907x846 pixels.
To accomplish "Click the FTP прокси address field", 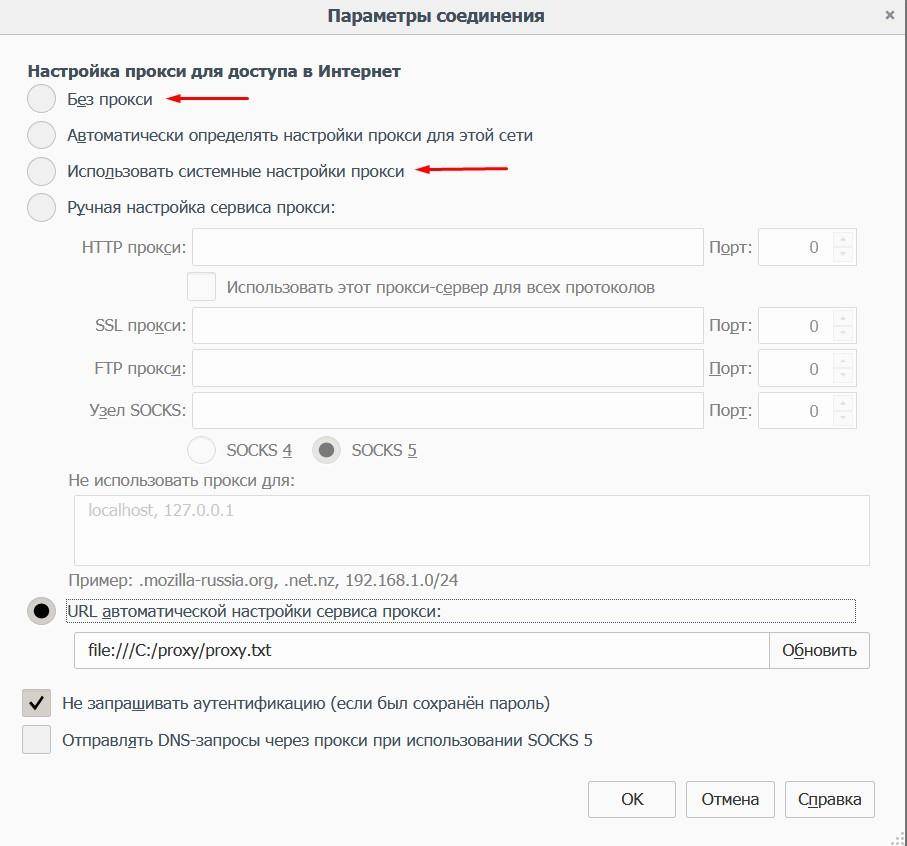I will pos(447,369).
